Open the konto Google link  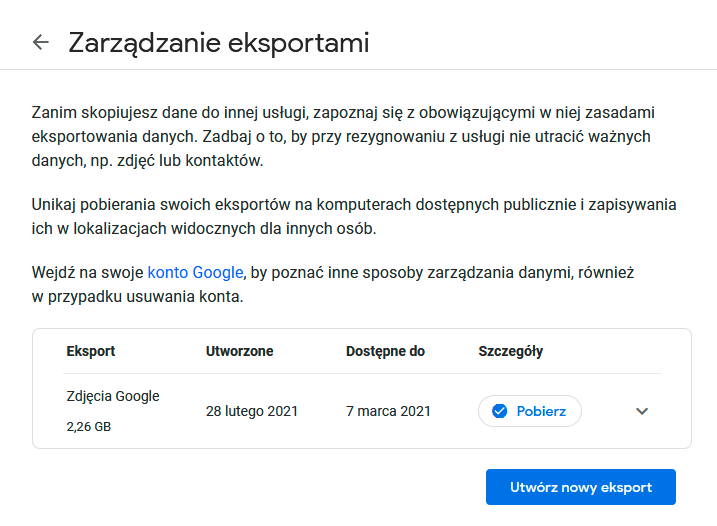195,272
